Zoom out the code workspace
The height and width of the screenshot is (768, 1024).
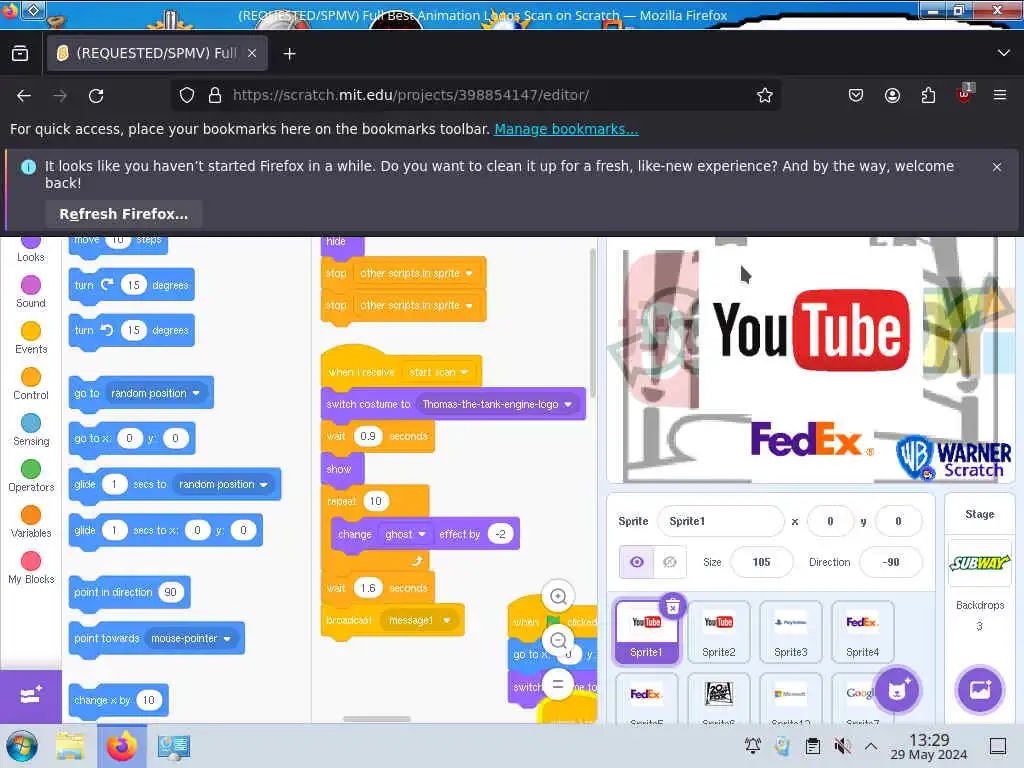[558, 641]
